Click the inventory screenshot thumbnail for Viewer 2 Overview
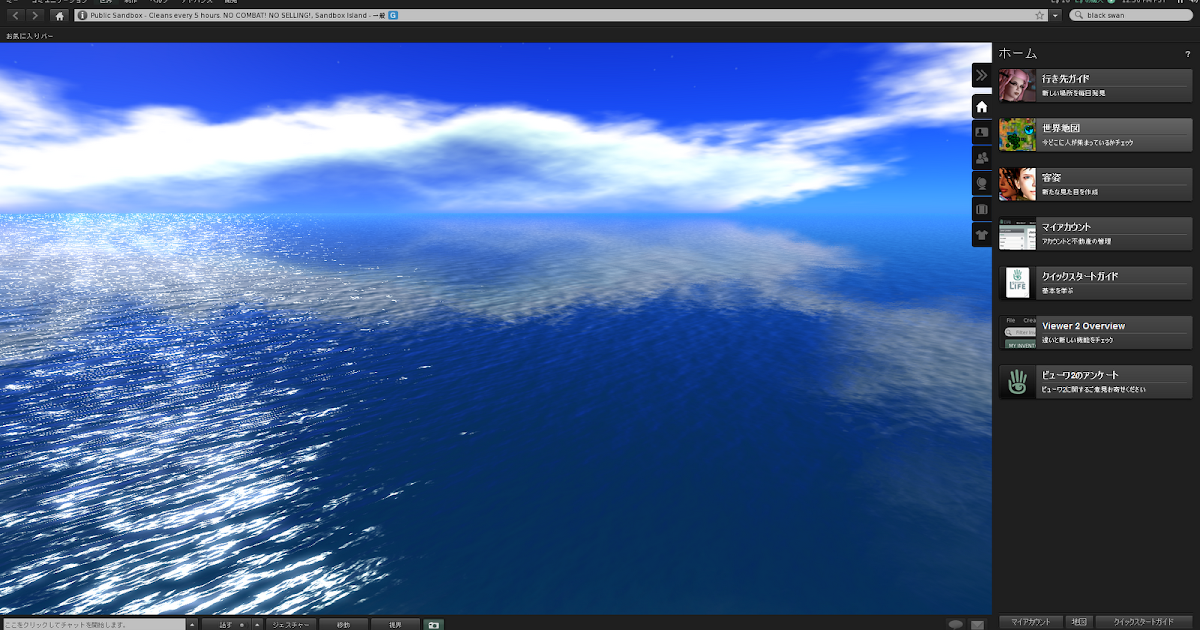 [x=1017, y=332]
